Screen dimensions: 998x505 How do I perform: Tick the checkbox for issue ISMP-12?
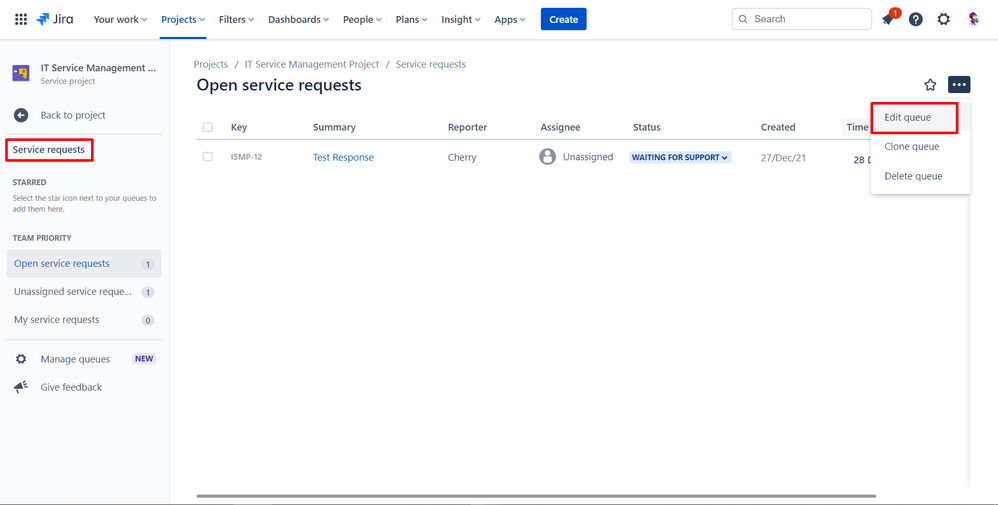click(x=208, y=157)
